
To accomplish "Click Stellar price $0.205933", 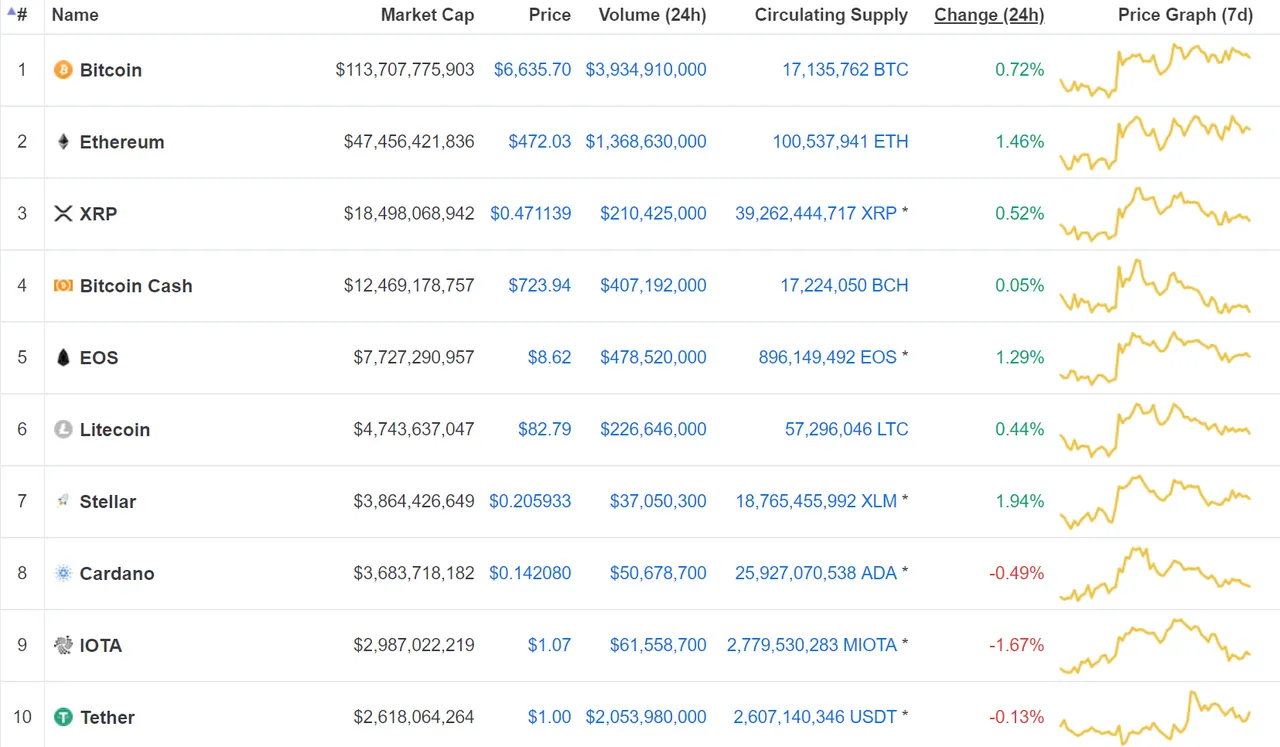I will pyautogui.click(x=530, y=502).
